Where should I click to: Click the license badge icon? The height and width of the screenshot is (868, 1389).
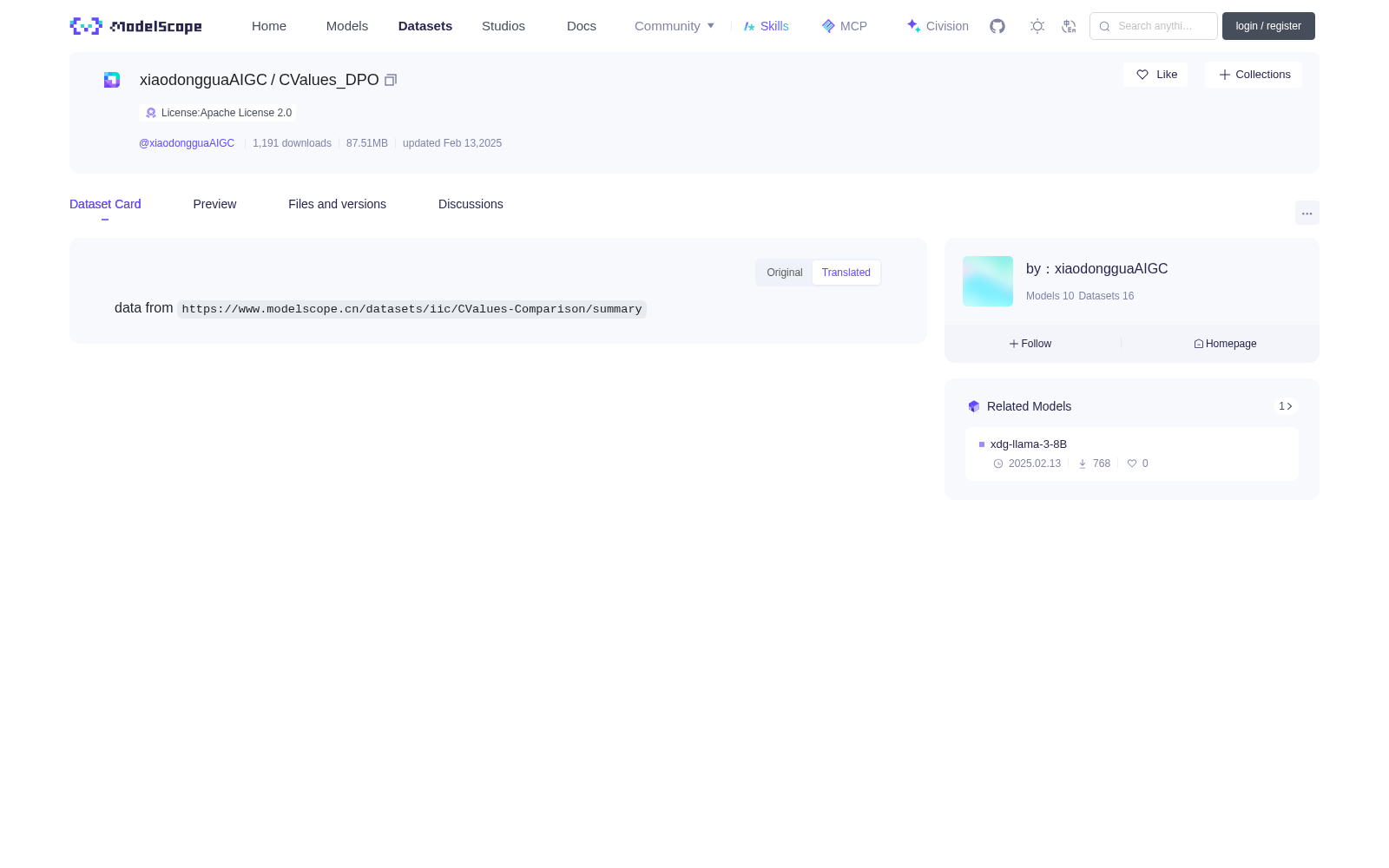(x=151, y=113)
